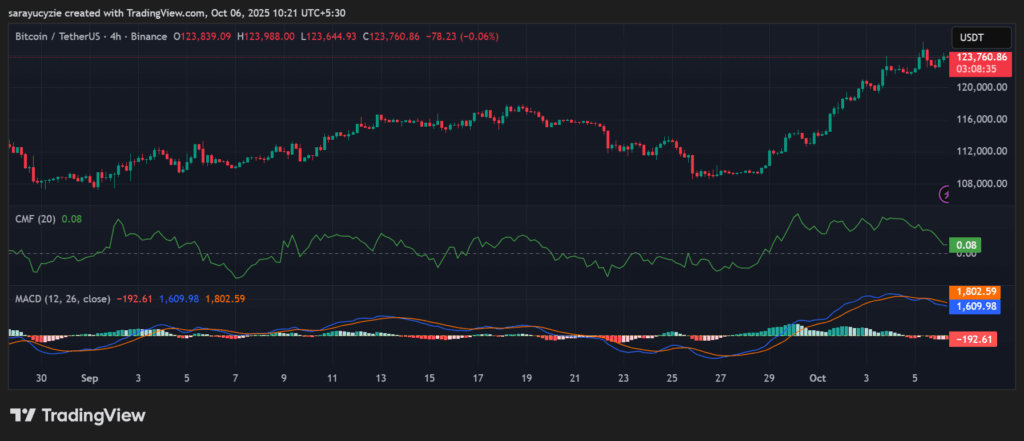
Task: Select the CMF (20) indicator label
Action: 35,218
